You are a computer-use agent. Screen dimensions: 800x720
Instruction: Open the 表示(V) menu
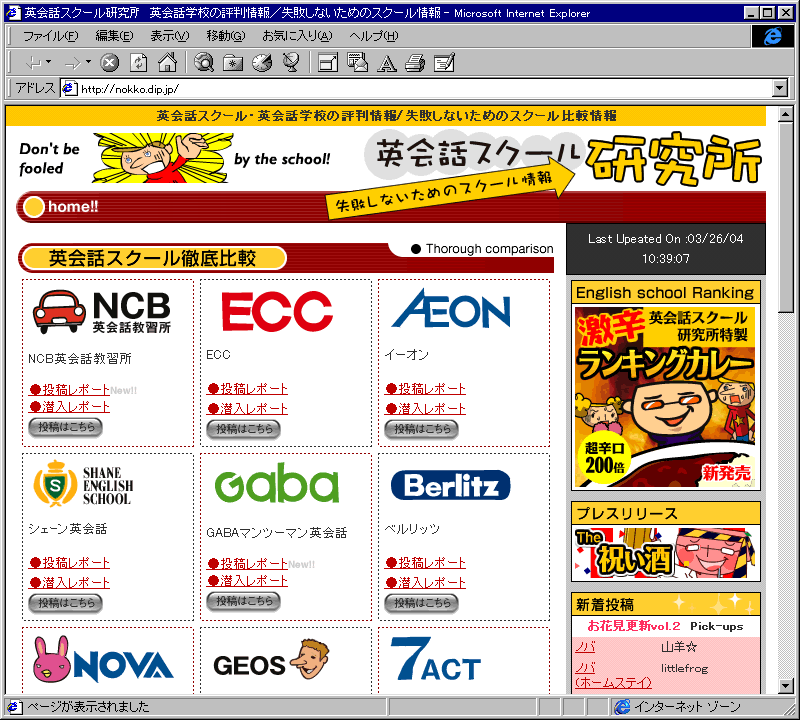170,36
